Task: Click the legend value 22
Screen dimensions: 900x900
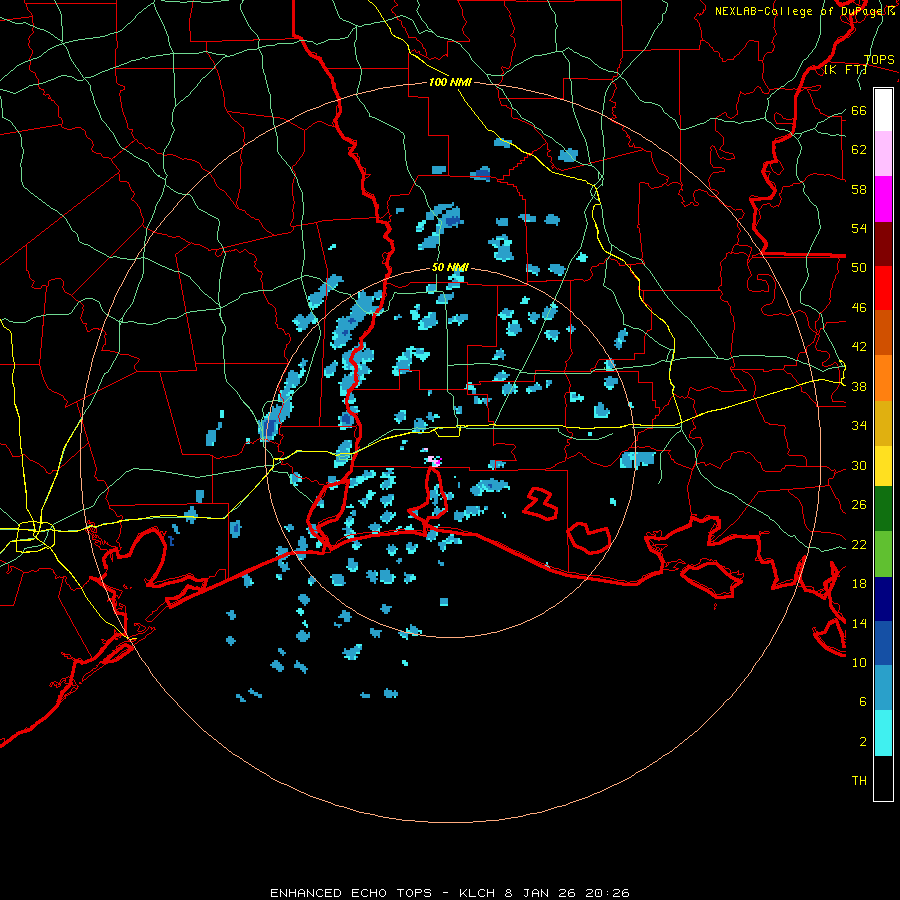Action: tap(859, 545)
